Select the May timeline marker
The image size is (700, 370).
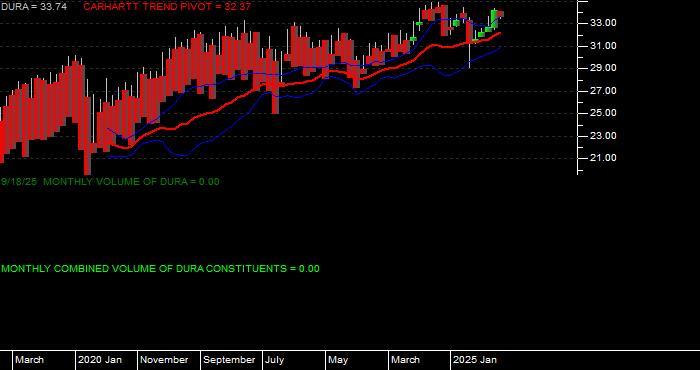[338, 360]
